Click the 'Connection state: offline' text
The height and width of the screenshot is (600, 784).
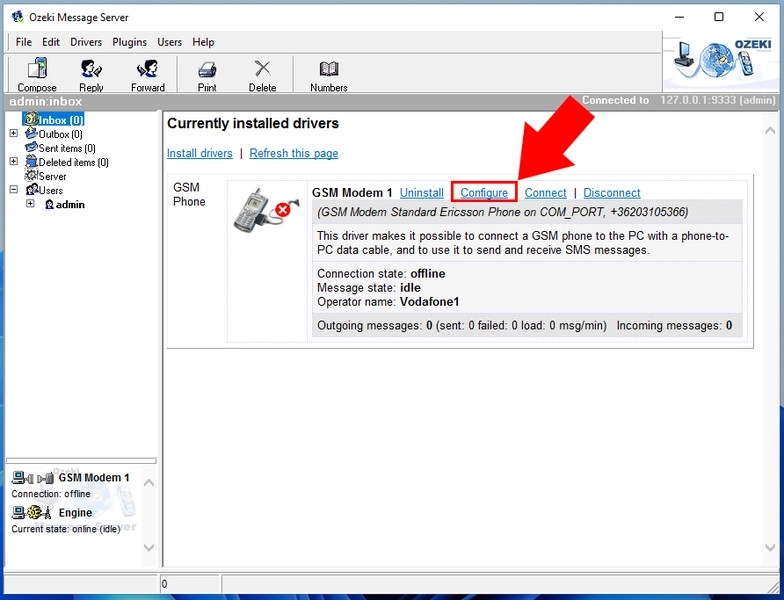[381, 274]
